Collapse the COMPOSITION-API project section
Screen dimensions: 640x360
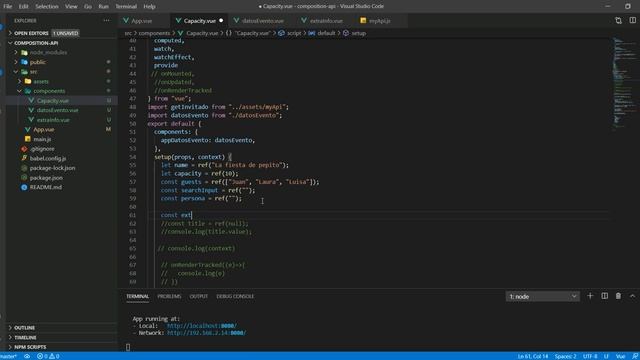[x=36, y=43]
